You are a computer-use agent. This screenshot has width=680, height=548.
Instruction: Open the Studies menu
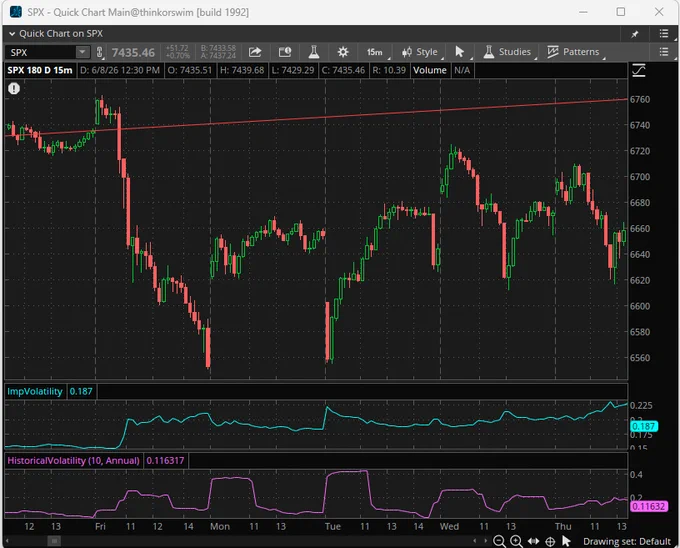[x=507, y=52]
